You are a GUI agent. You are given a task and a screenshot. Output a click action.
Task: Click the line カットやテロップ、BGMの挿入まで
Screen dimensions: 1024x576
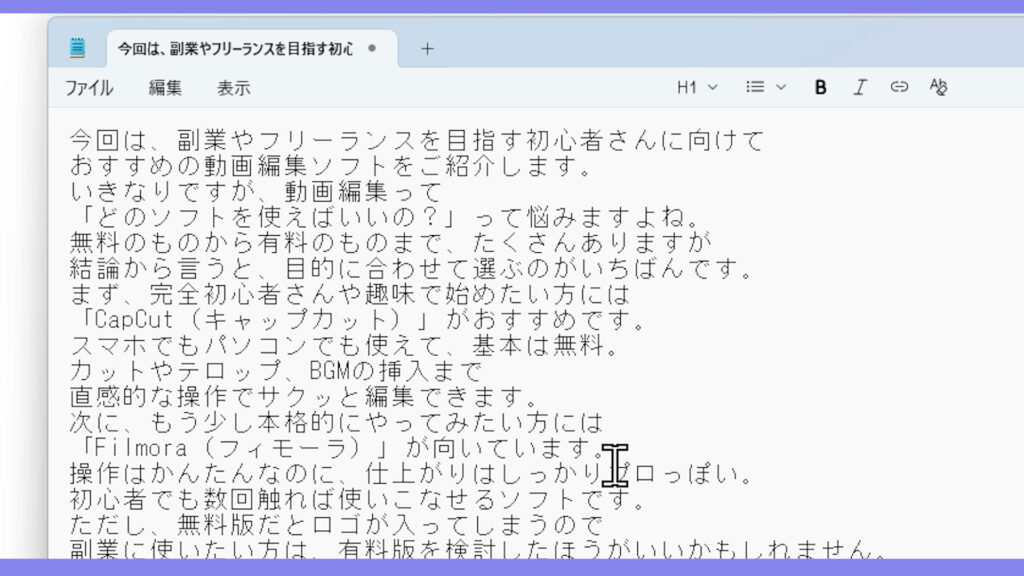coord(276,371)
